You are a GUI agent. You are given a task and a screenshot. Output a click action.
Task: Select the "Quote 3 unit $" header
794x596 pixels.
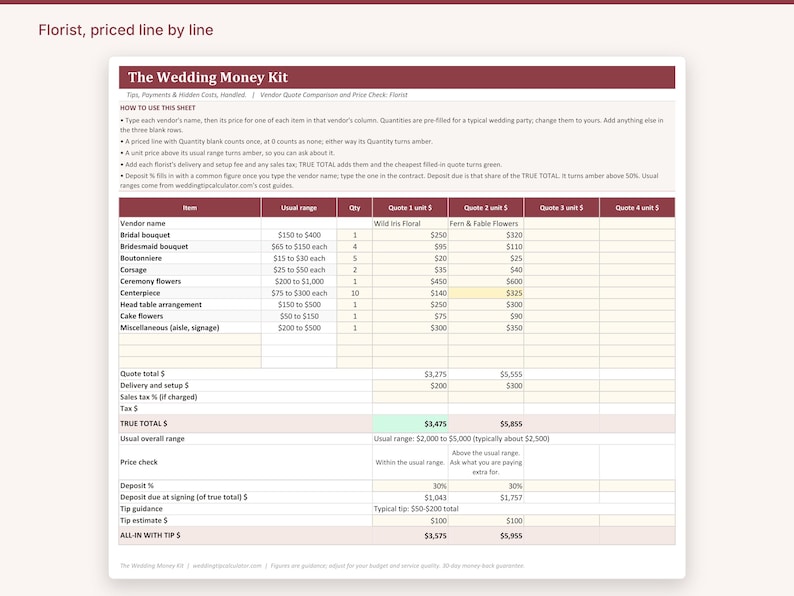point(562,208)
